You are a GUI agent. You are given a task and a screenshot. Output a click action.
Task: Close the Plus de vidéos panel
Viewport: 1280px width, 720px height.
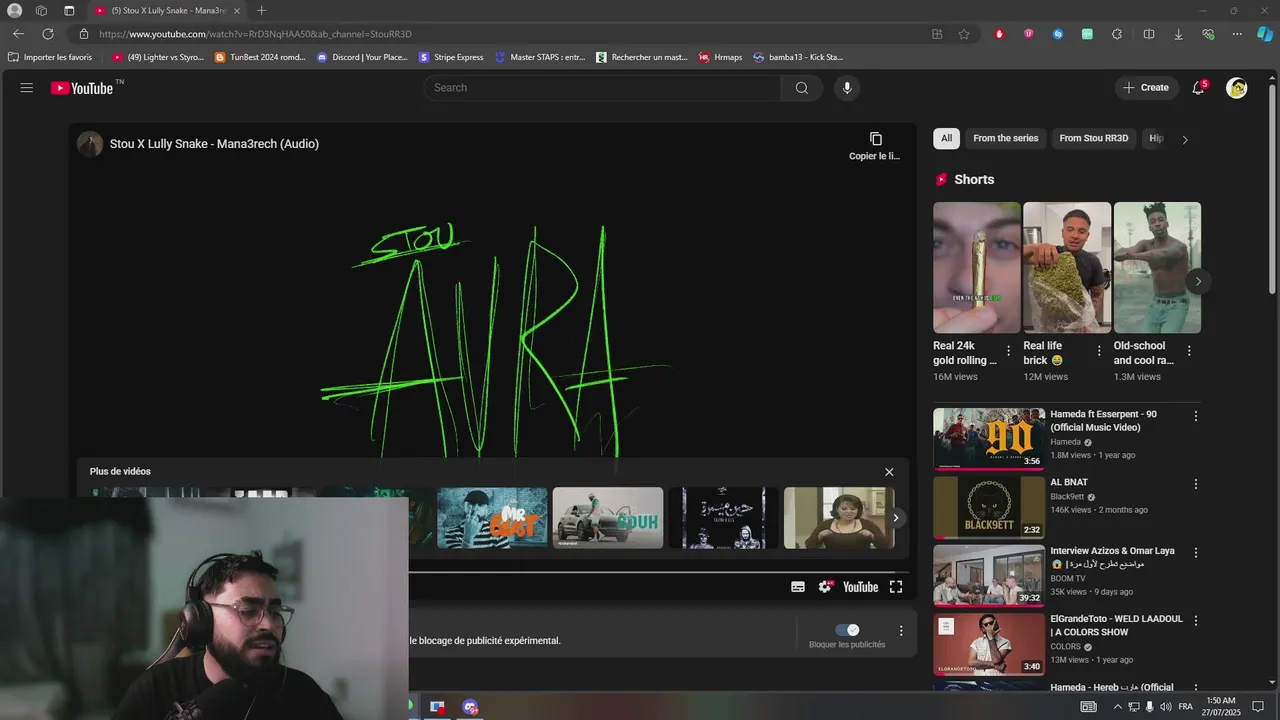[x=889, y=472]
